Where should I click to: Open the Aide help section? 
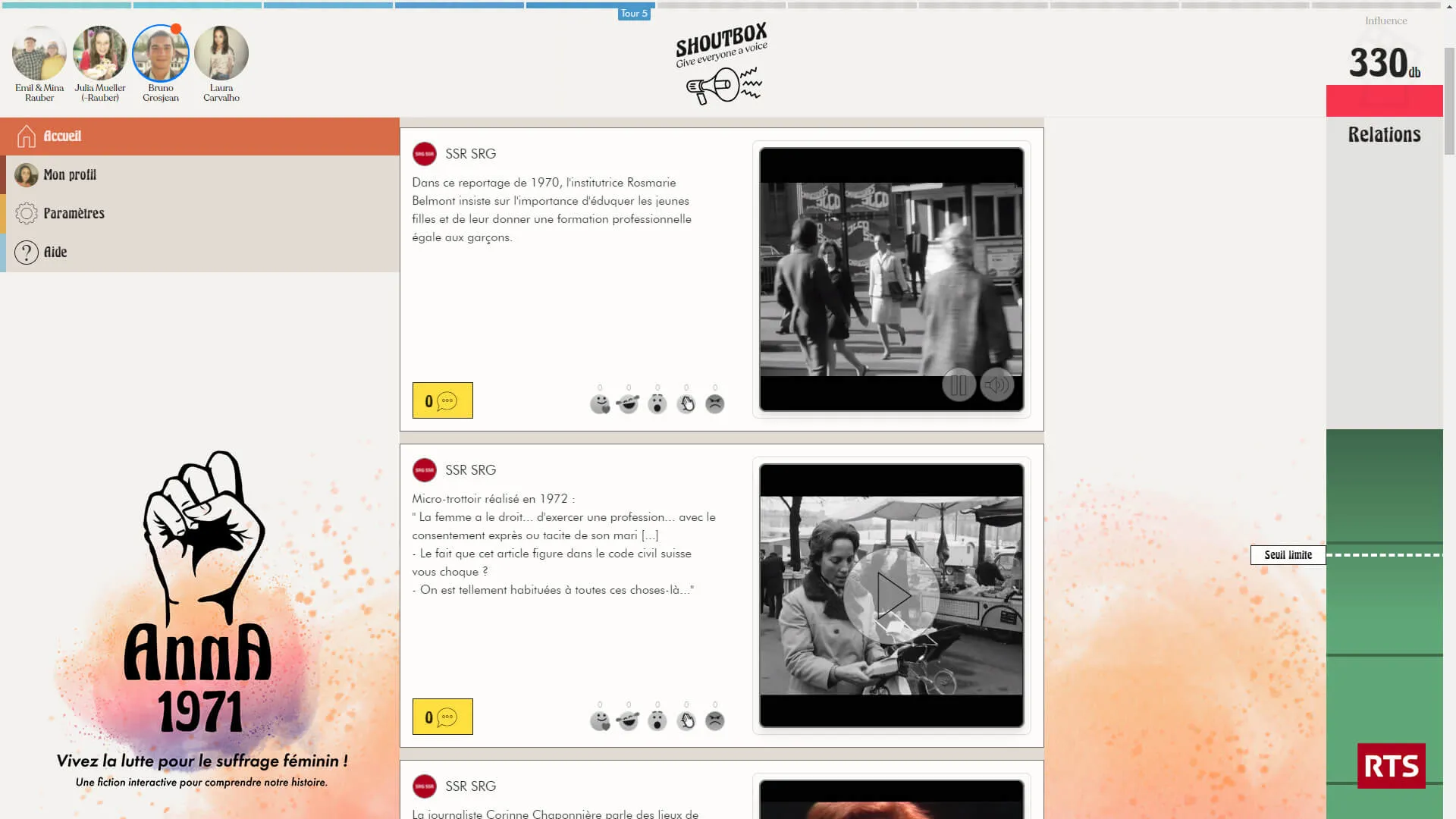pos(25,252)
